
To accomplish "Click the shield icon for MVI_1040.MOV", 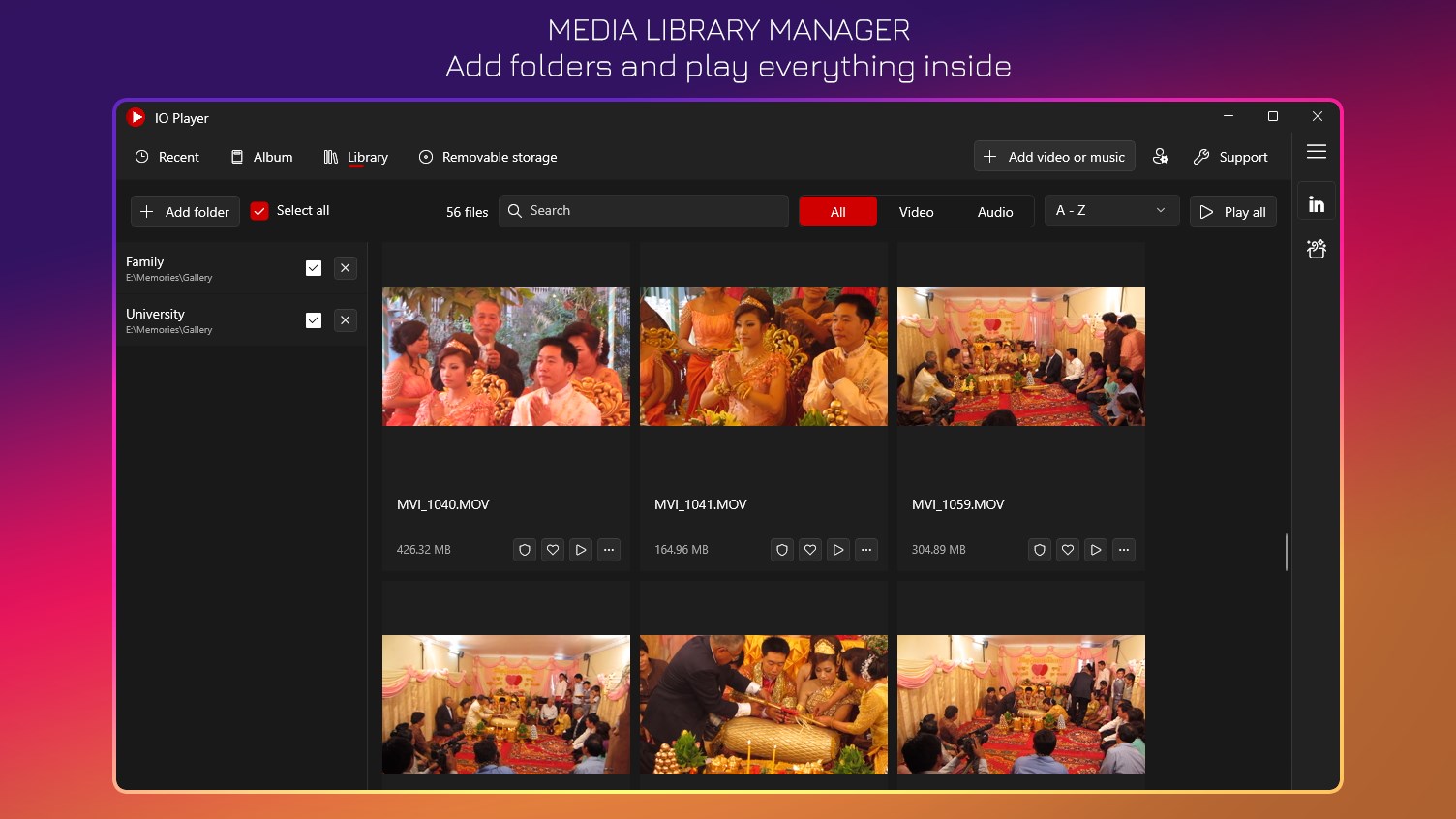I will [x=525, y=550].
